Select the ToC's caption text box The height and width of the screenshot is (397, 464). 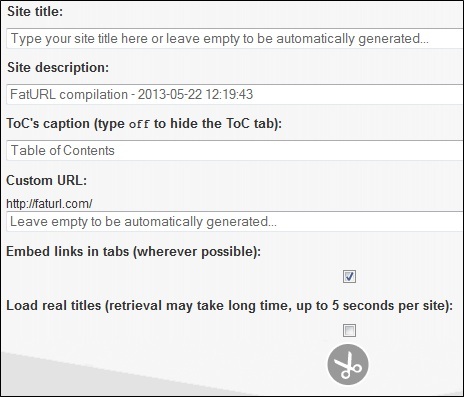pos(234,150)
